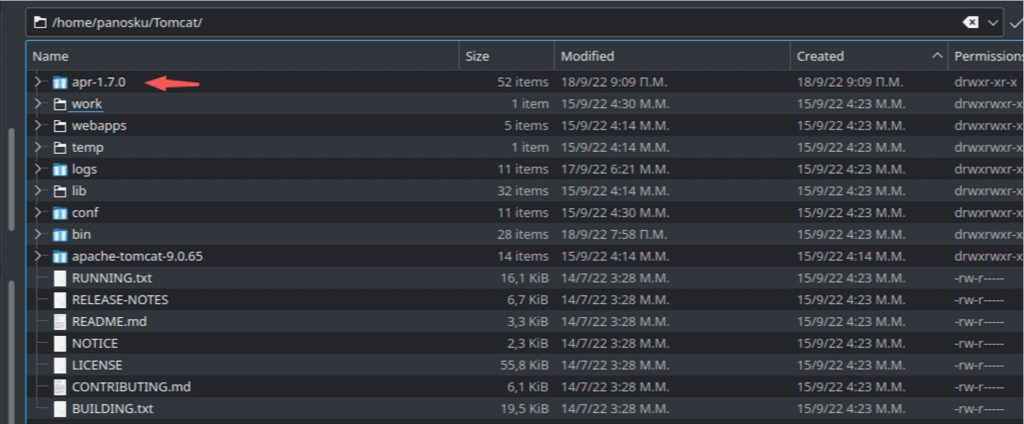Select the apache-tomcat-9.0.65 folder icon
Image resolution: width=1024 pixels, height=424 pixels.
(60, 256)
